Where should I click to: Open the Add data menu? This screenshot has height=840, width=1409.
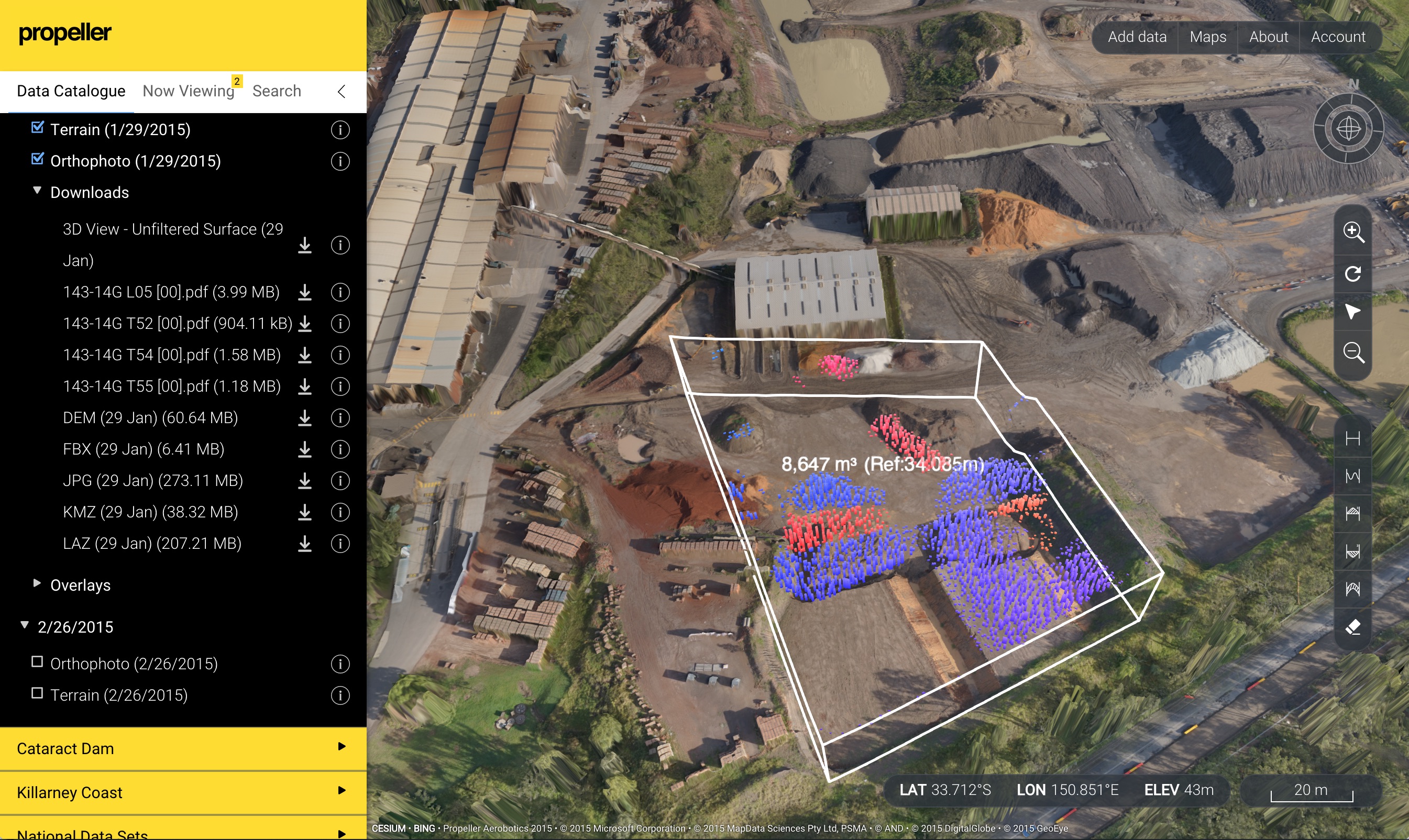pyautogui.click(x=1137, y=37)
